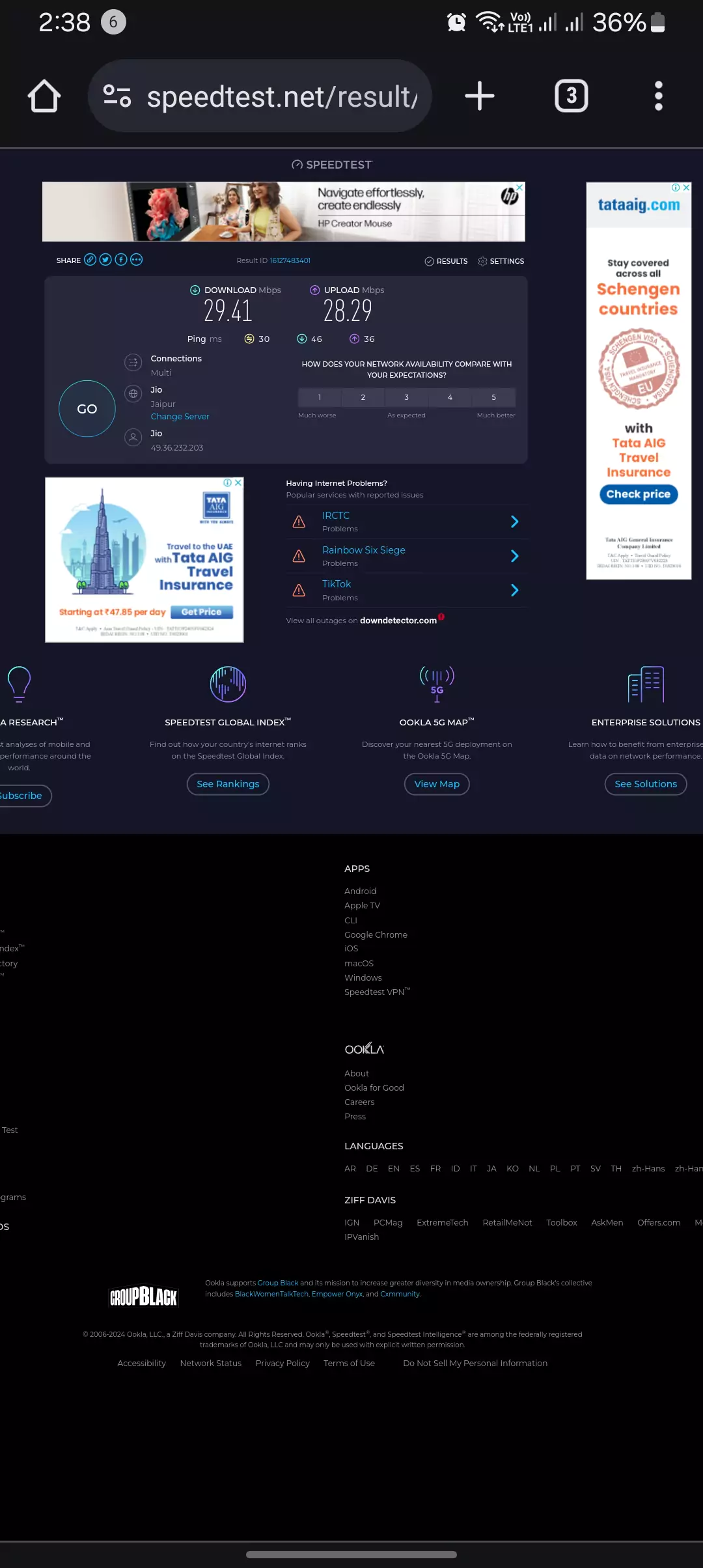703x1568 pixels.
Task: Close the HP Creator Mouse banner ad
Action: coord(519,188)
